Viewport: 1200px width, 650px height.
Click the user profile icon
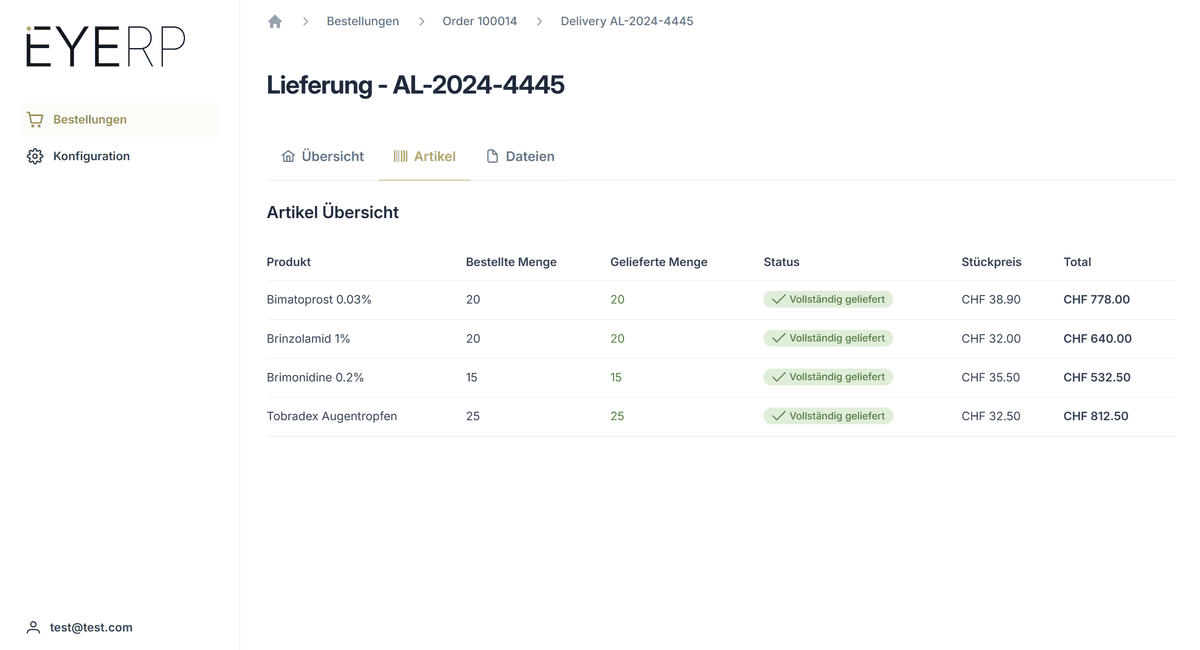click(x=33, y=628)
